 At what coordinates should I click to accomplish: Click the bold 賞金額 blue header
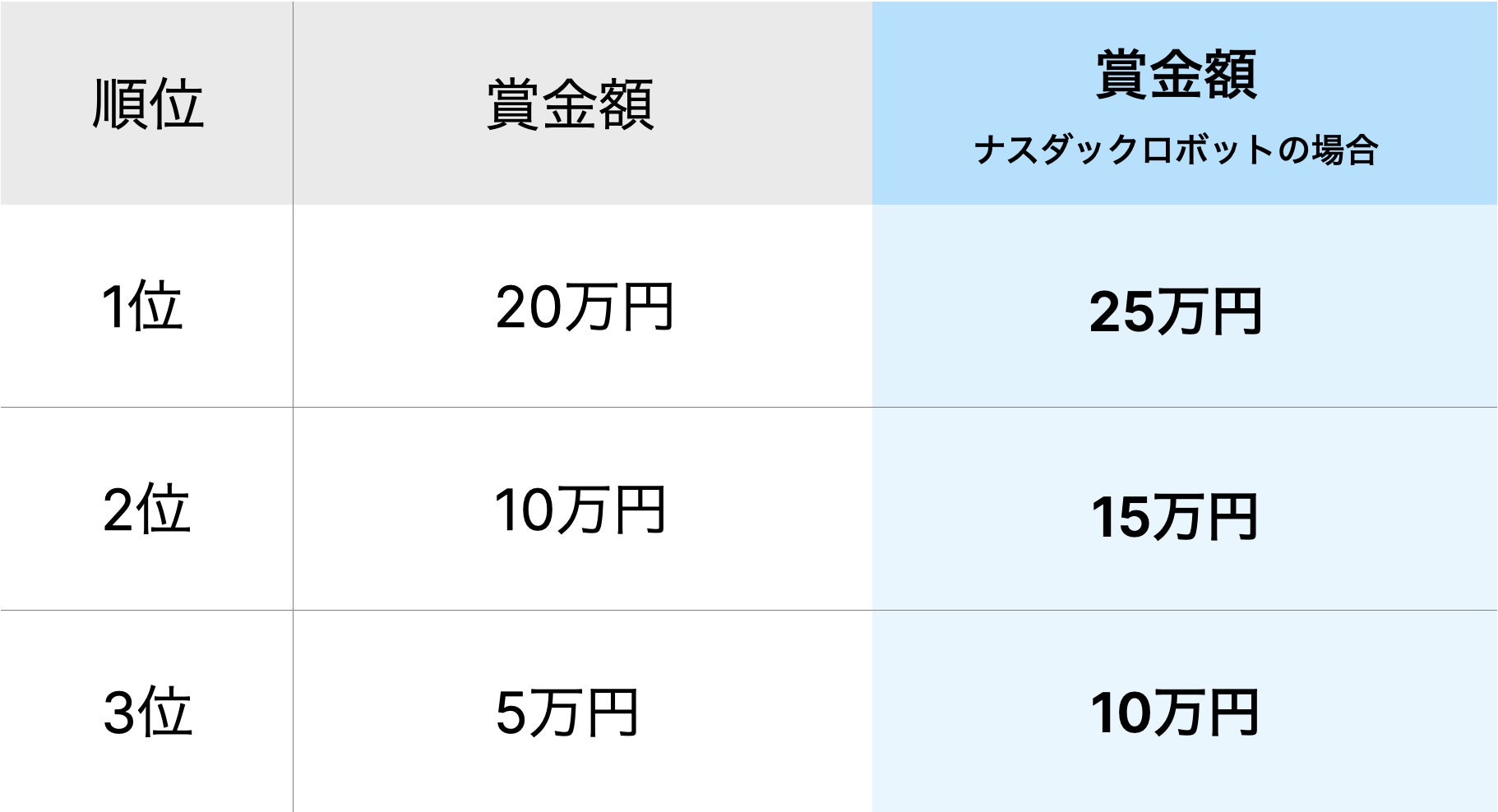click(1176, 75)
